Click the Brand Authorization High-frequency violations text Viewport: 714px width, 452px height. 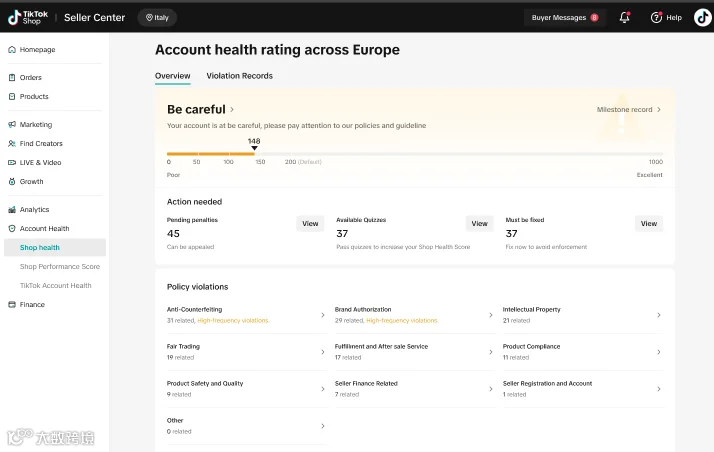click(x=402, y=320)
